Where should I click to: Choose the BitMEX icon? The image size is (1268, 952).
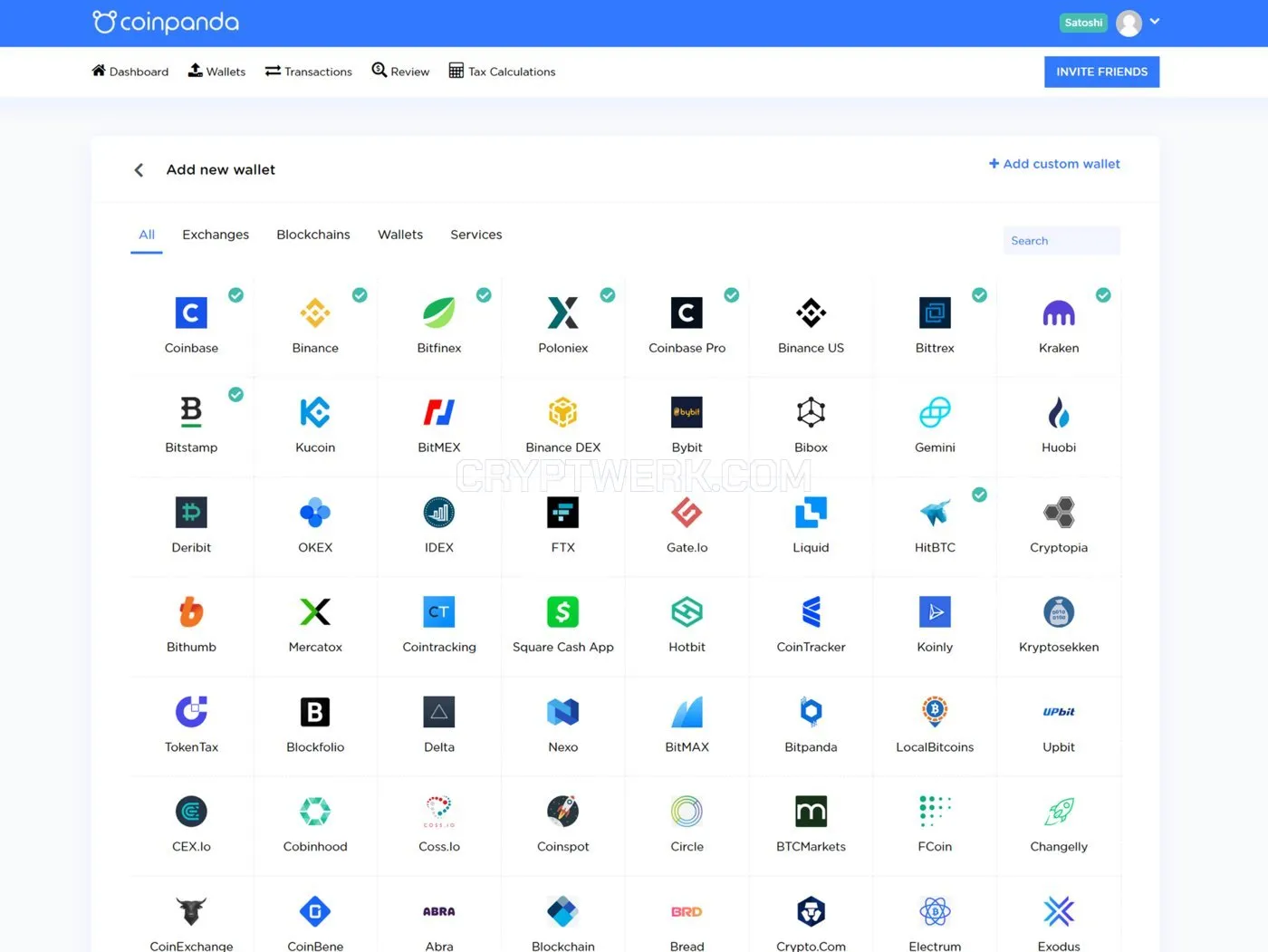pyautogui.click(x=439, y=412)
